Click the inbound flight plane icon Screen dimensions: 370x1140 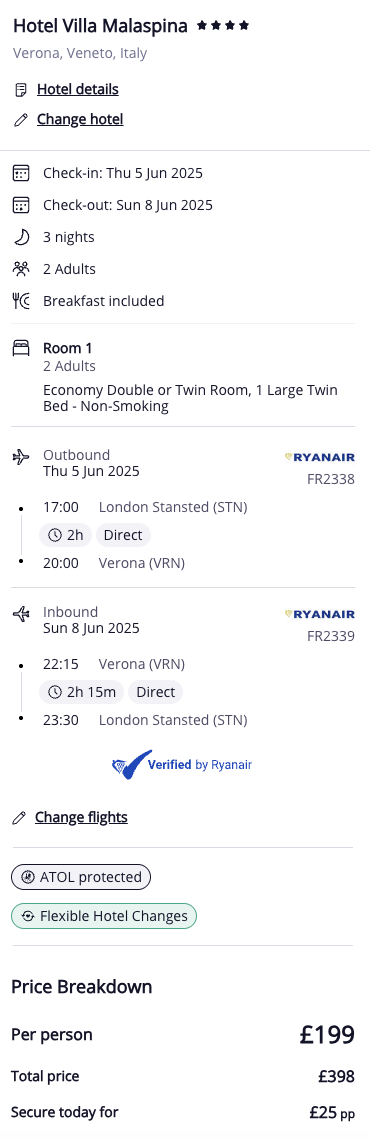tap(21, 614)
